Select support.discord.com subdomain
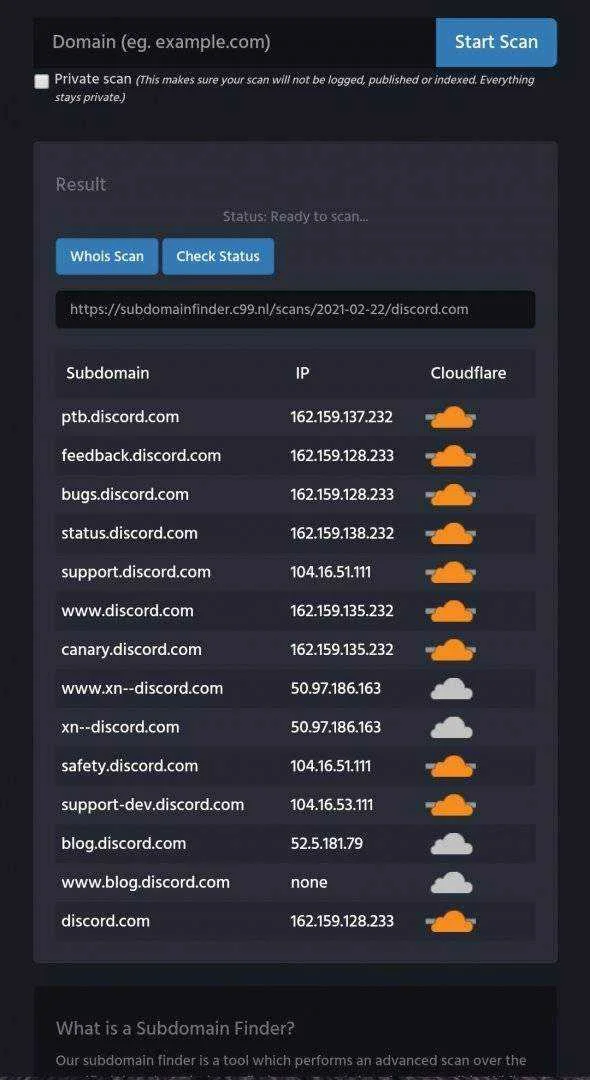 (136, 572)
